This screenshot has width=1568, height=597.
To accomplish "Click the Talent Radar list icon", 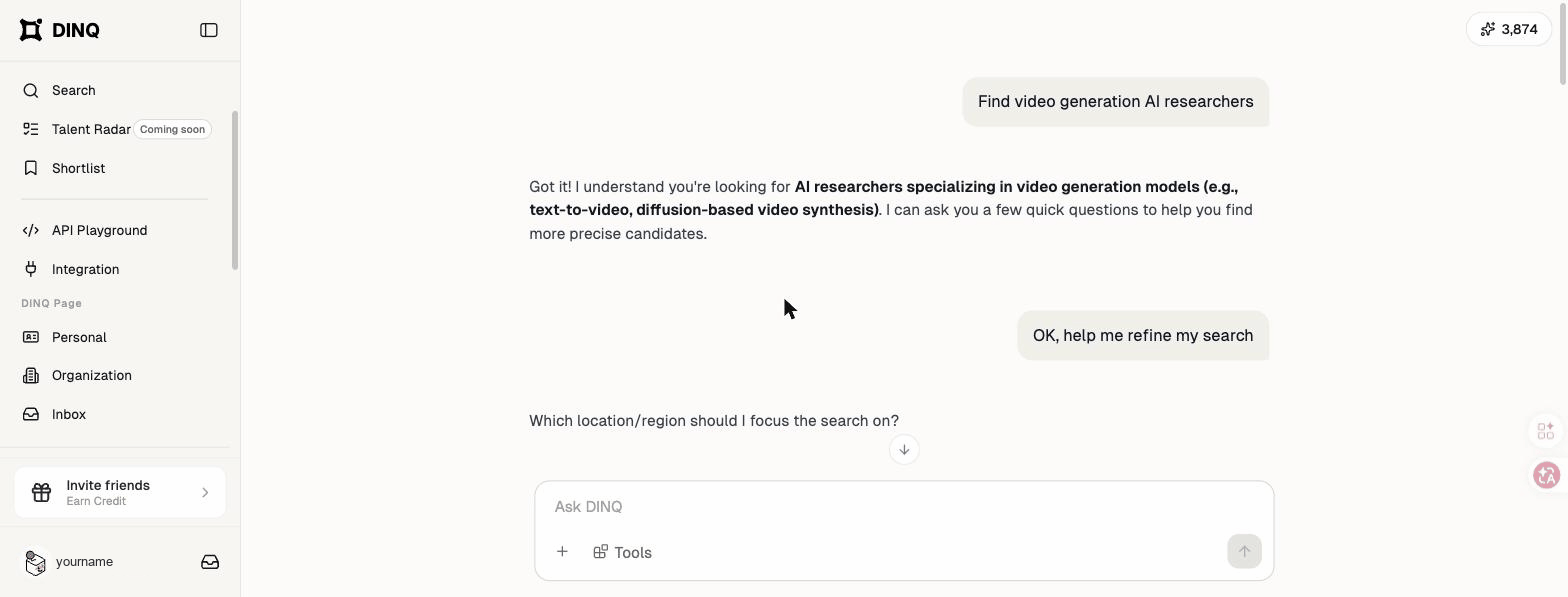I will click(31, 129).
